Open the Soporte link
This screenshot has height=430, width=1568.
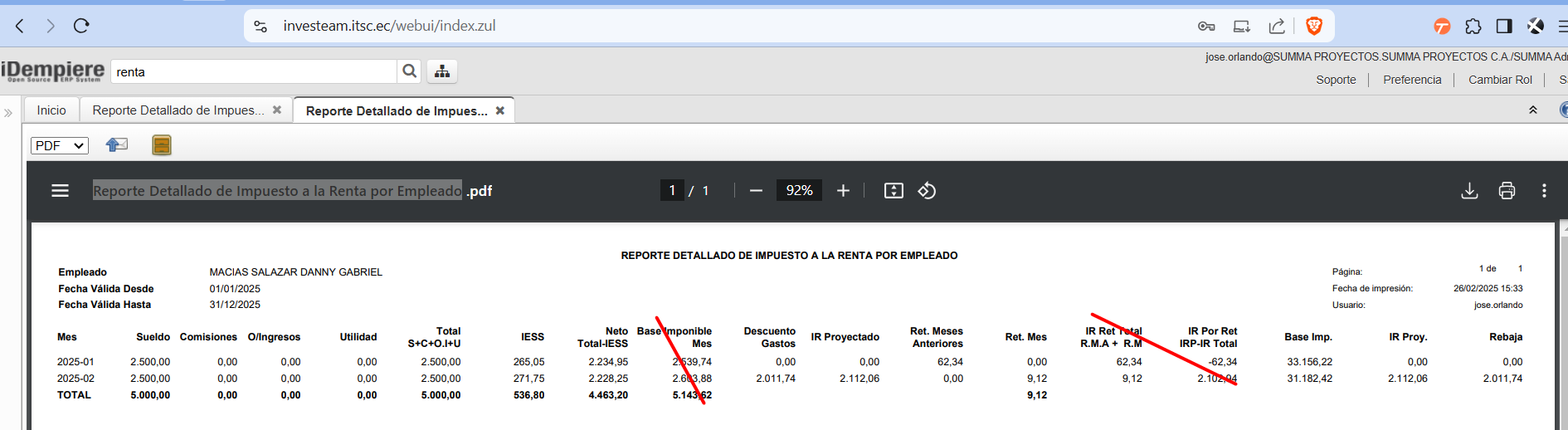click(x=1336, y=80)
